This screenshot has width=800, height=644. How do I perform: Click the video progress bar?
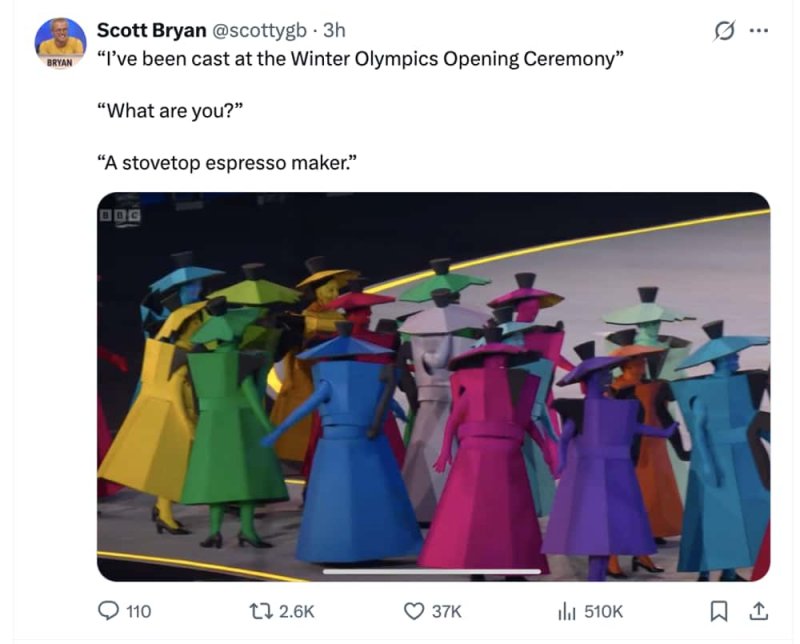pyautogui.click(x=432, y=571)
